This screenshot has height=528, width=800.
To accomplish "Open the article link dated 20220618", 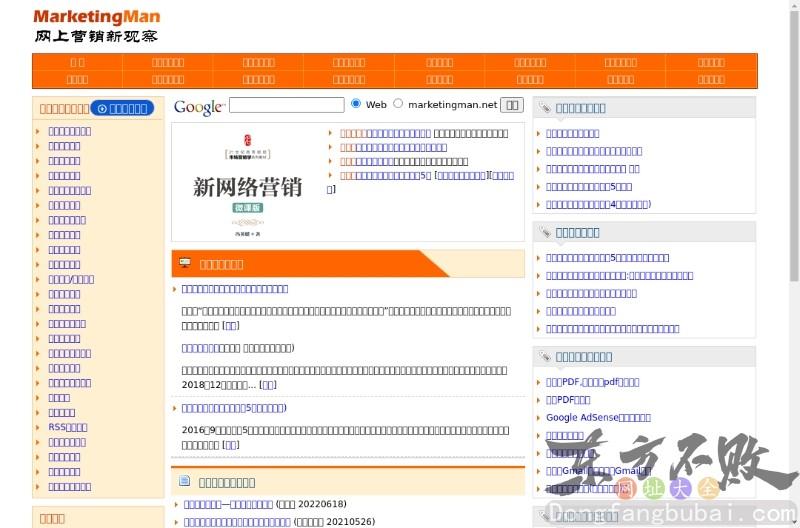I will (x=228, y=504).
